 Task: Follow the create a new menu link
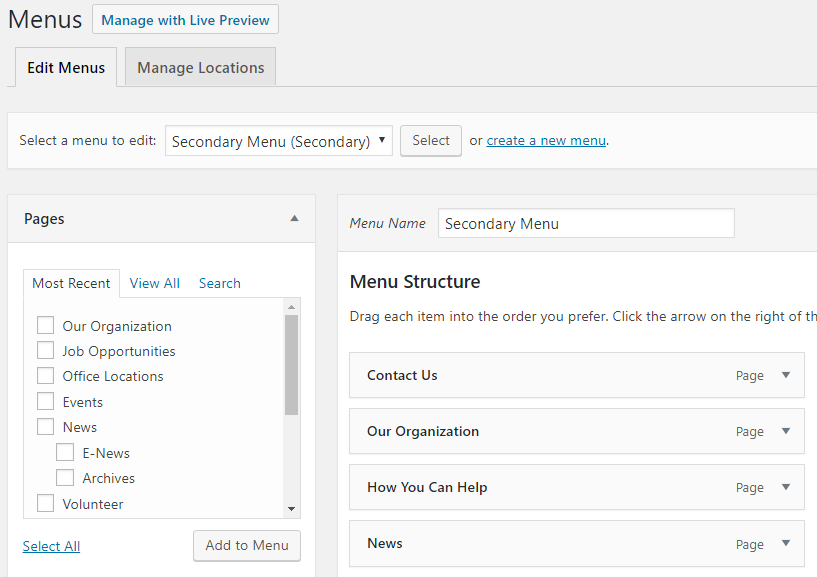(x=546, y=141)
